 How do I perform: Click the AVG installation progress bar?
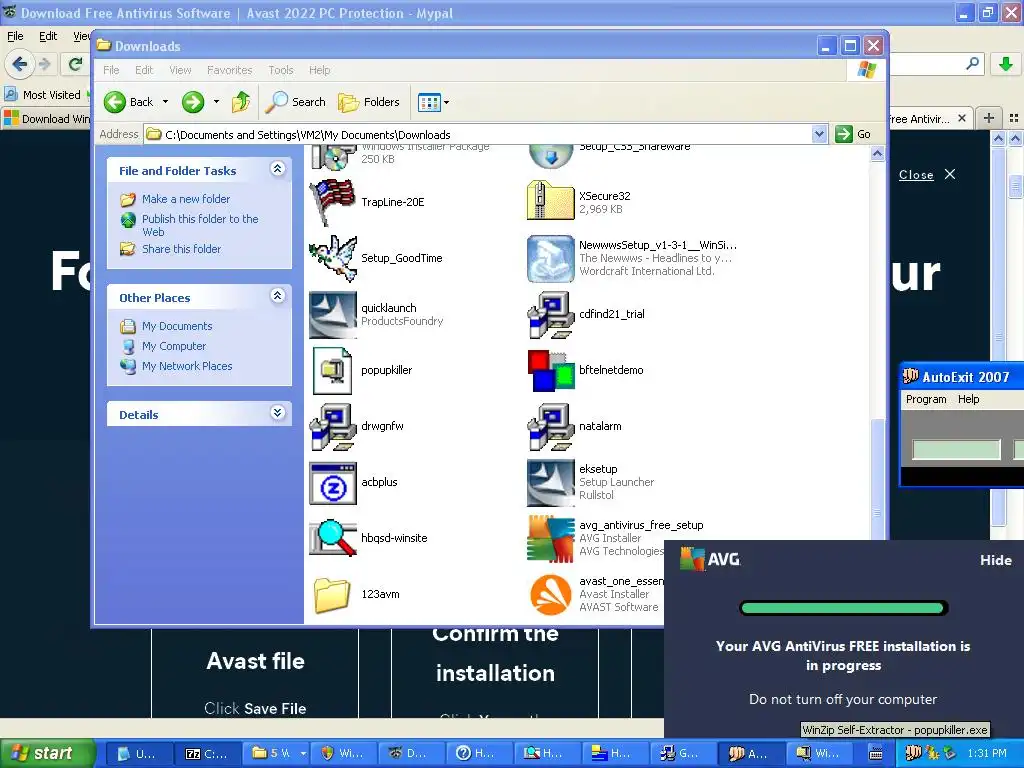(x=843, y=609)
